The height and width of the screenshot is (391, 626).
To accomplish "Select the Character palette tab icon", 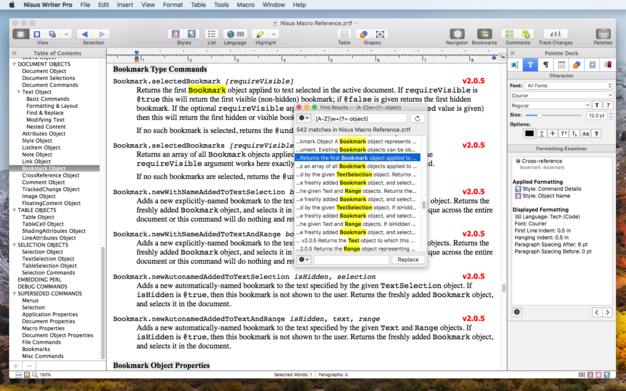I will pos(530,65).
